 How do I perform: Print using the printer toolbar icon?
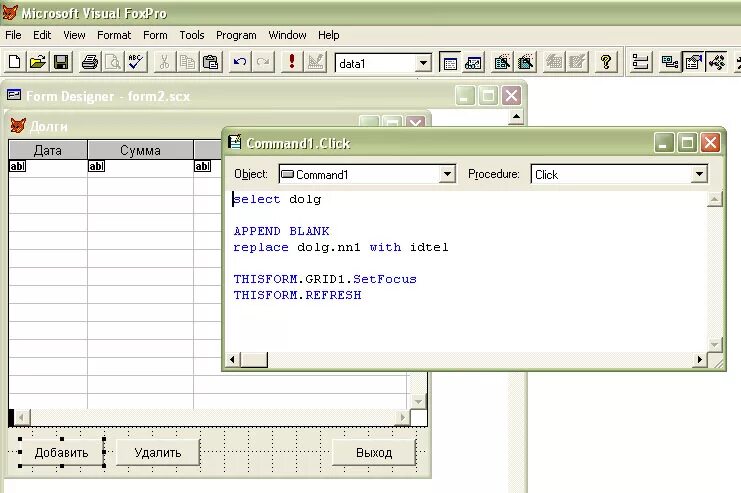pos(90,62)
